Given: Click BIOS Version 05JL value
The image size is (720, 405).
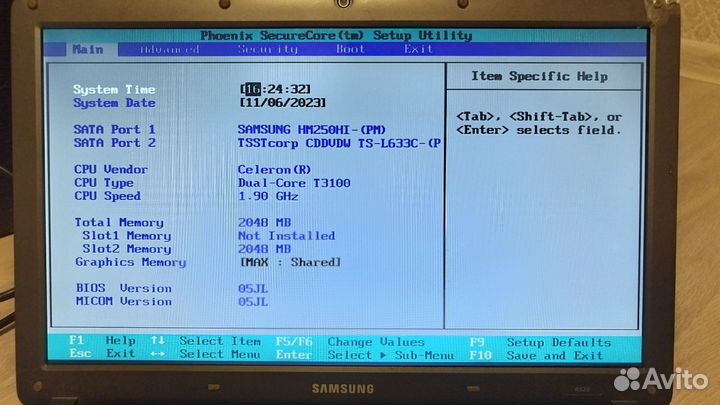Looking at the screenshot, I should click(253, 289).
